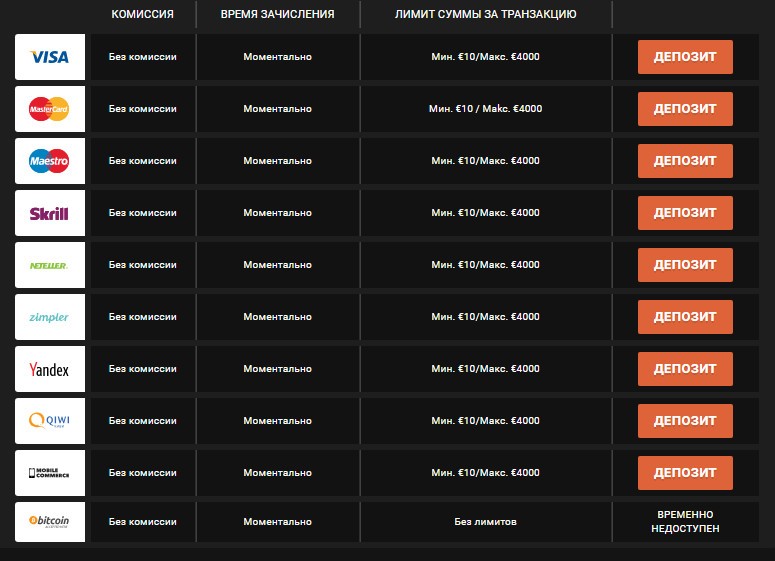
Task: Click the limit text in VISA row
Action: (x=485, y=57)
